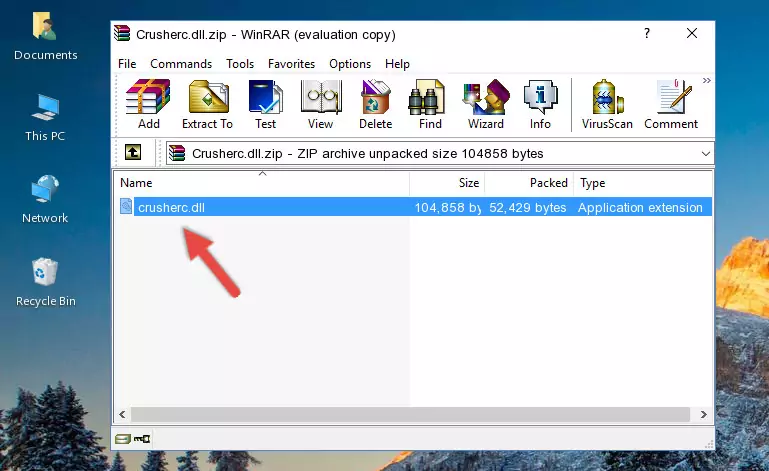Click the horizontal scrollbar left arrow
The image size is (769, 471).
tap(122, 415)
